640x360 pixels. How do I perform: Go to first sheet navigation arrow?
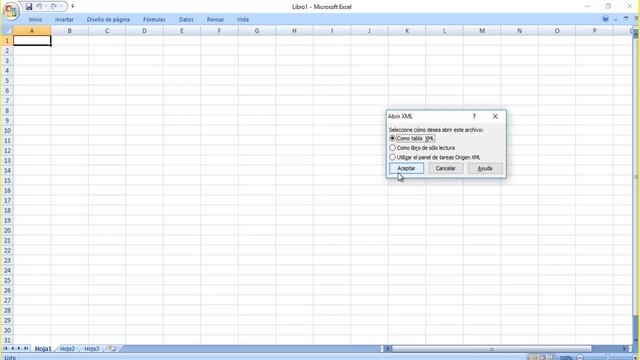(5, 348)
